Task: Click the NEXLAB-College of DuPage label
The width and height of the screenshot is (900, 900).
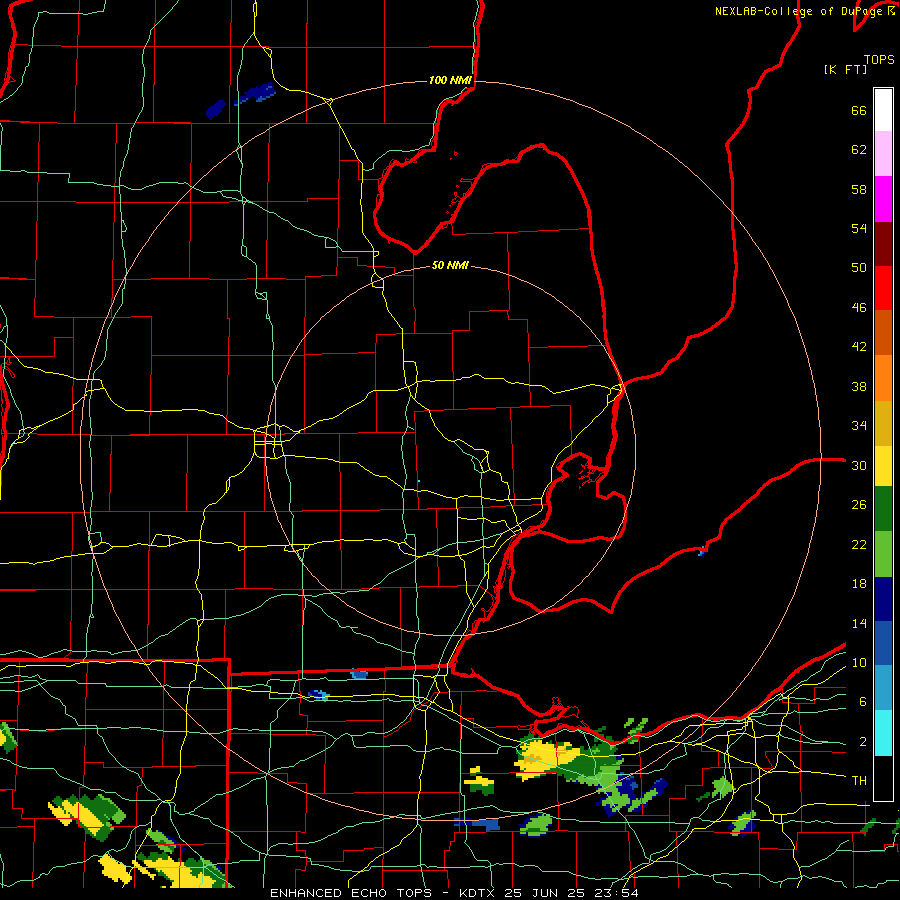Action: click(x=801, y=11)
